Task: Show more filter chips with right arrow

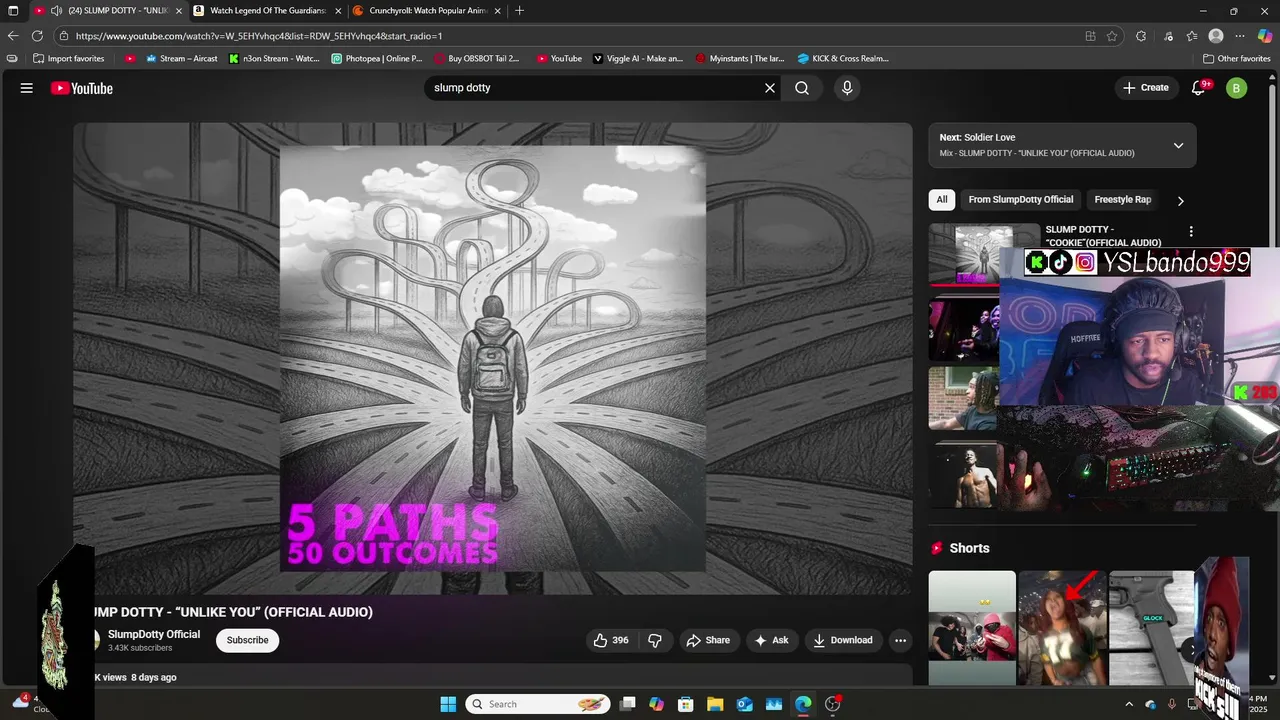Action: pyautogui.click(x=1180, y=200)
